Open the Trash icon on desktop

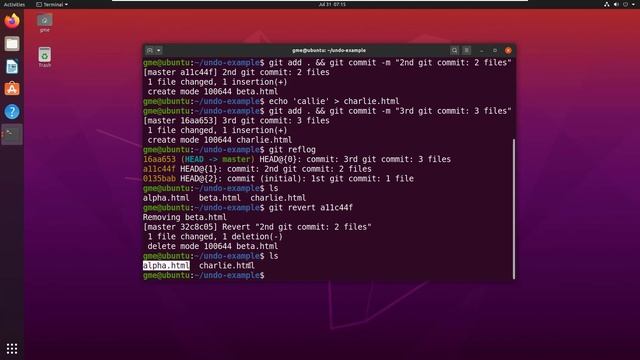tap(44, 57)
